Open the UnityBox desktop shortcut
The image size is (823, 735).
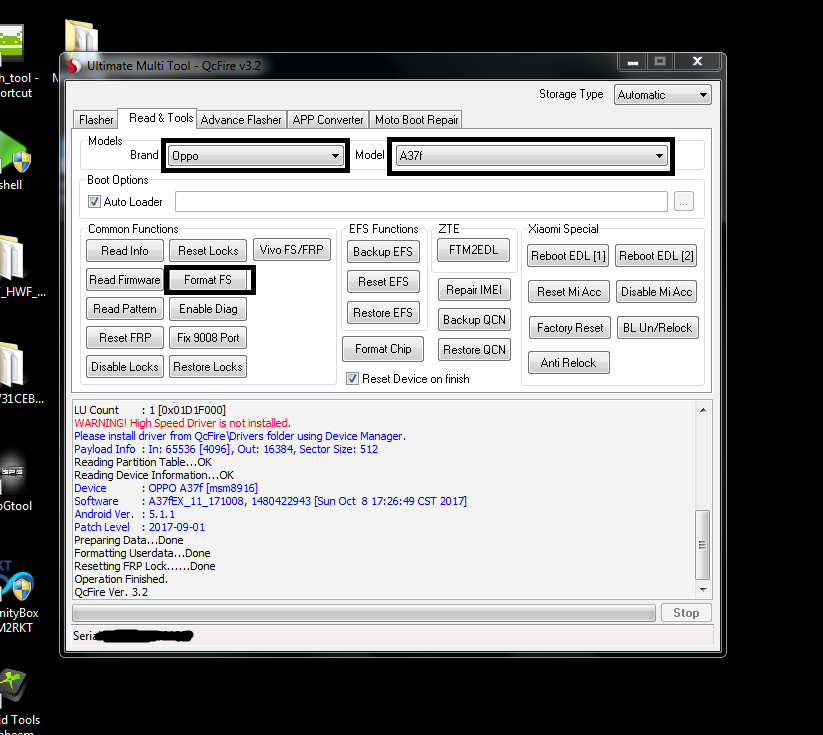pos(18,590)
